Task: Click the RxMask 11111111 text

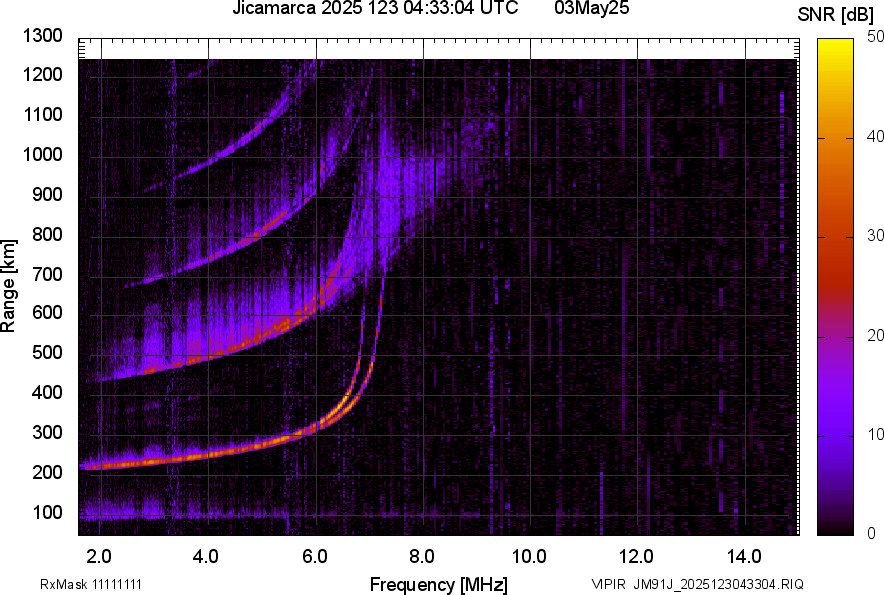Action: (x=91, y=584)
